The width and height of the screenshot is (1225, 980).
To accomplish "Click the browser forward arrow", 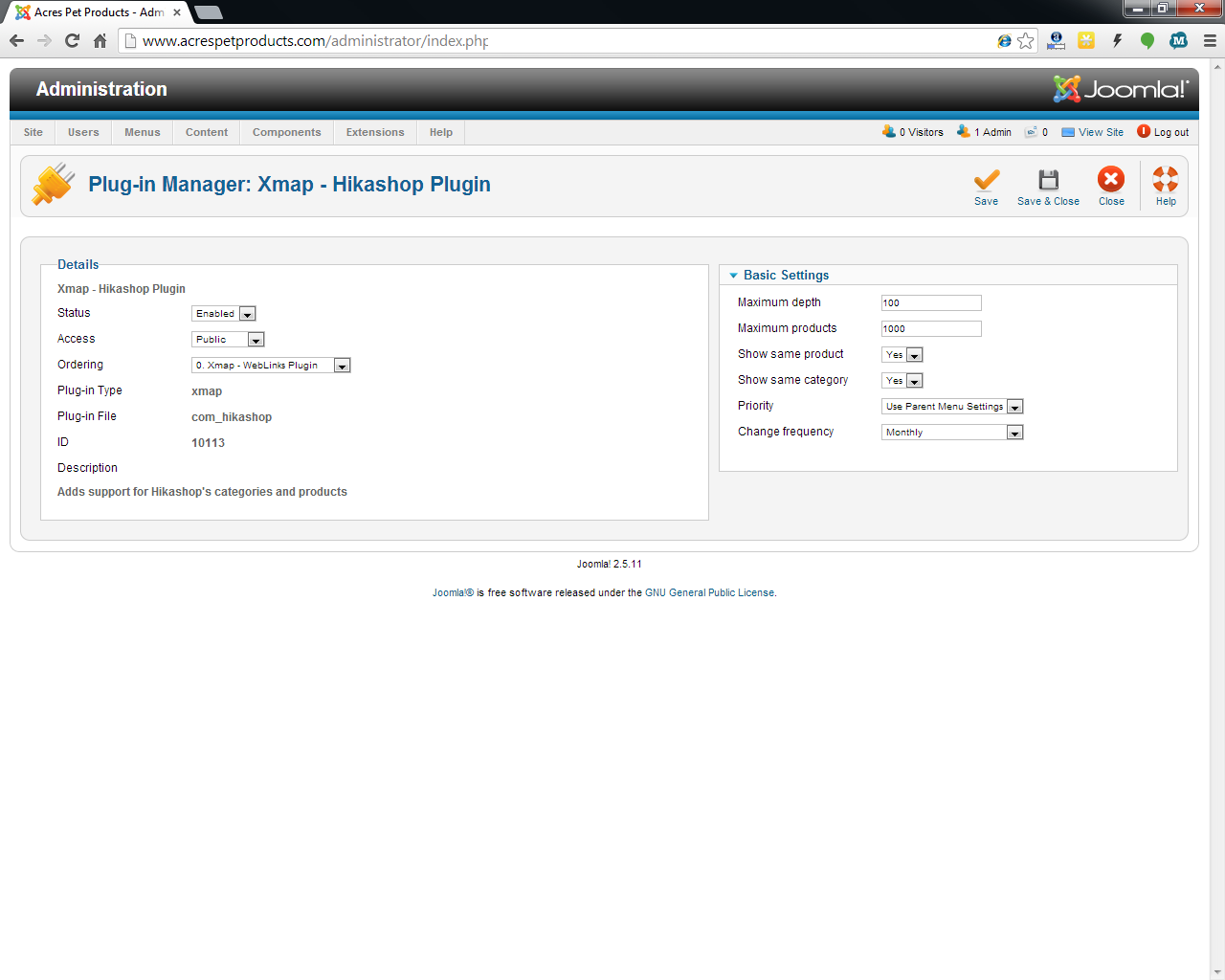I will [x=44, y=40].
